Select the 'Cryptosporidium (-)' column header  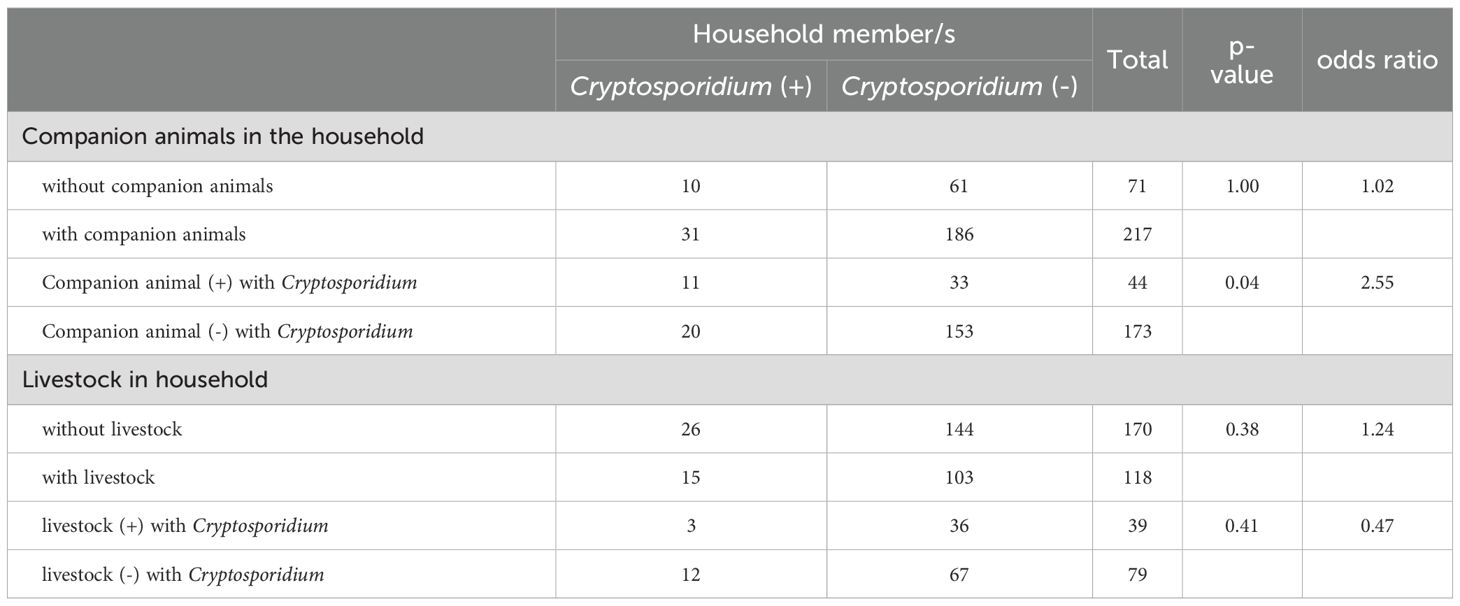(959, 86)
